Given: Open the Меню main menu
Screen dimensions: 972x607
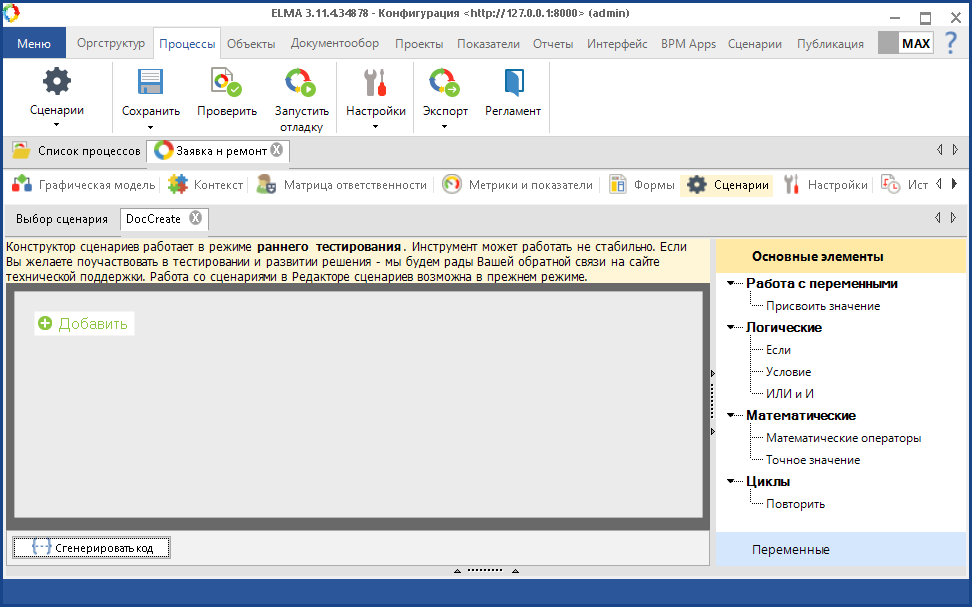Looking at the screenshot, I should tap(34, 43).
